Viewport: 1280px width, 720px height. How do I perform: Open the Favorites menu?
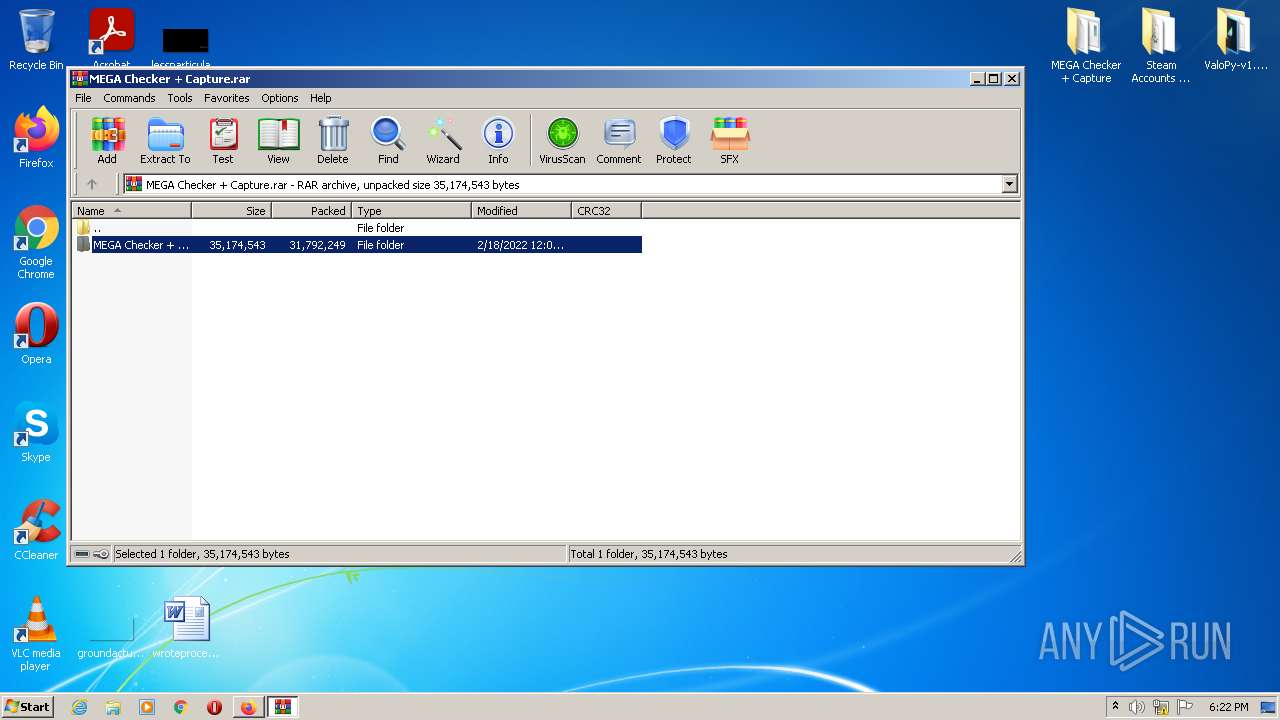[227, 98]
